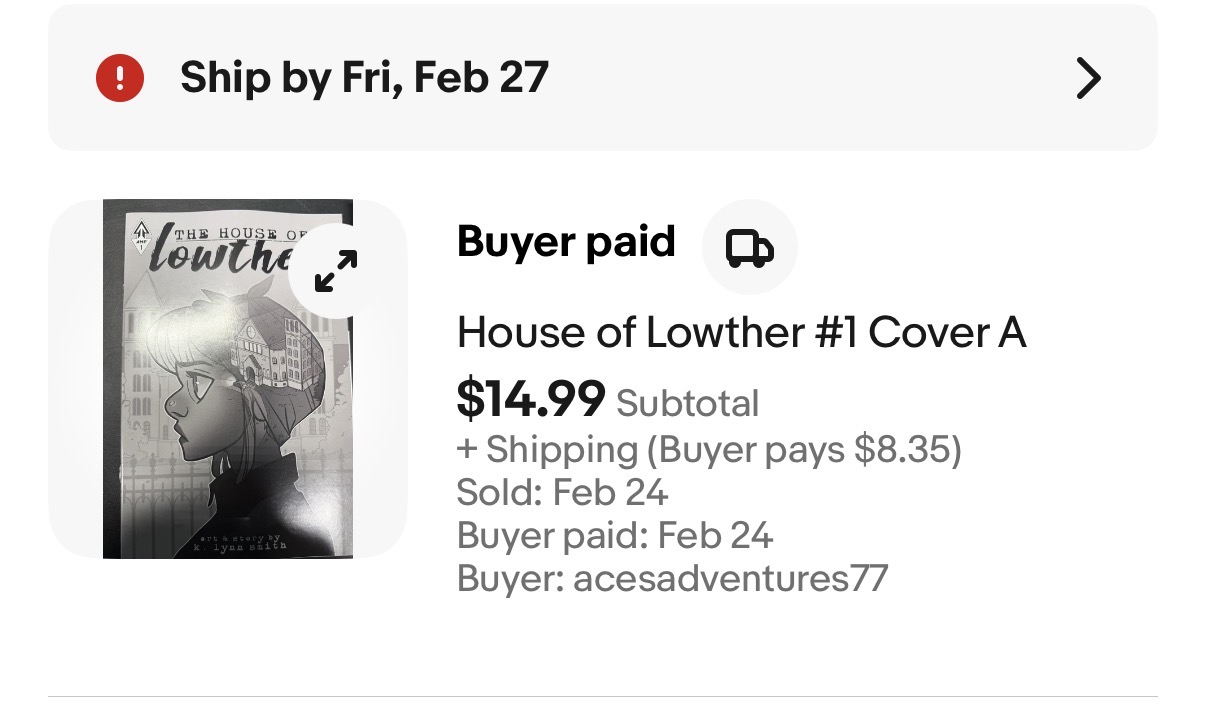Click the Sold: Feb 24 line
The height and width of the screenshot is (705, 1206).
[562, 492]
